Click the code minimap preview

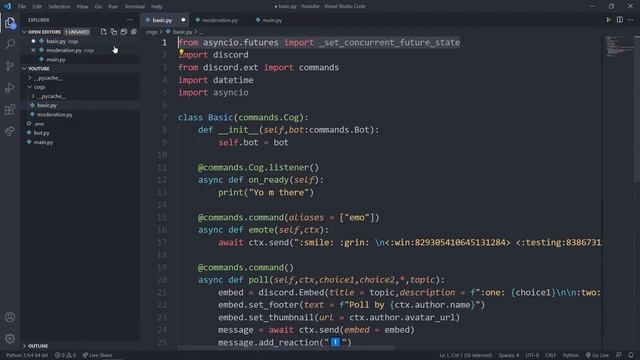click(618, 46)
